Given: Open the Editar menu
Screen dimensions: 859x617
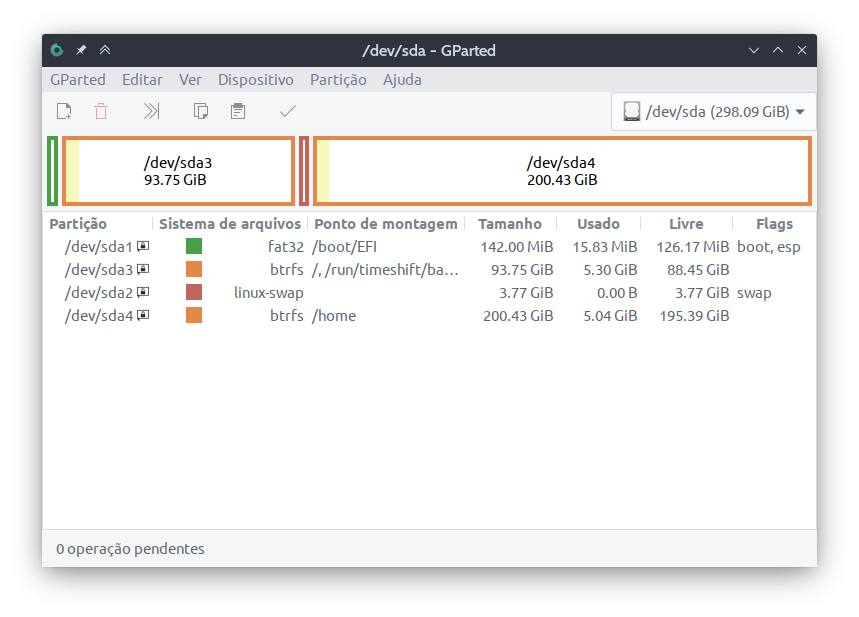Looking at the screenshot, I should tap(142, 80).
